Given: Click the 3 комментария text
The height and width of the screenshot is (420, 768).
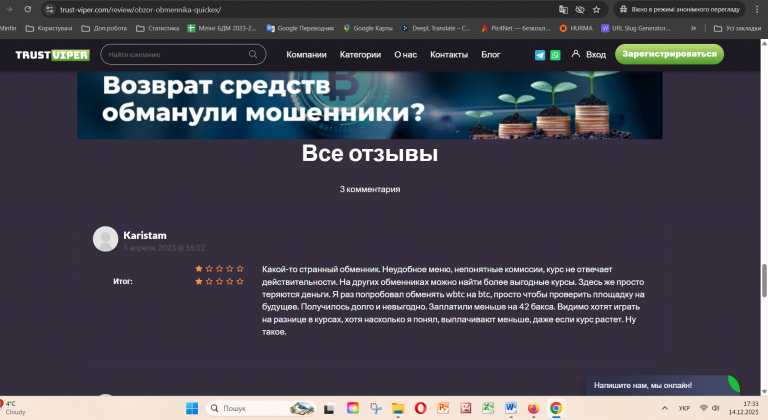Looking at the screenshot, I should (370, 189).
